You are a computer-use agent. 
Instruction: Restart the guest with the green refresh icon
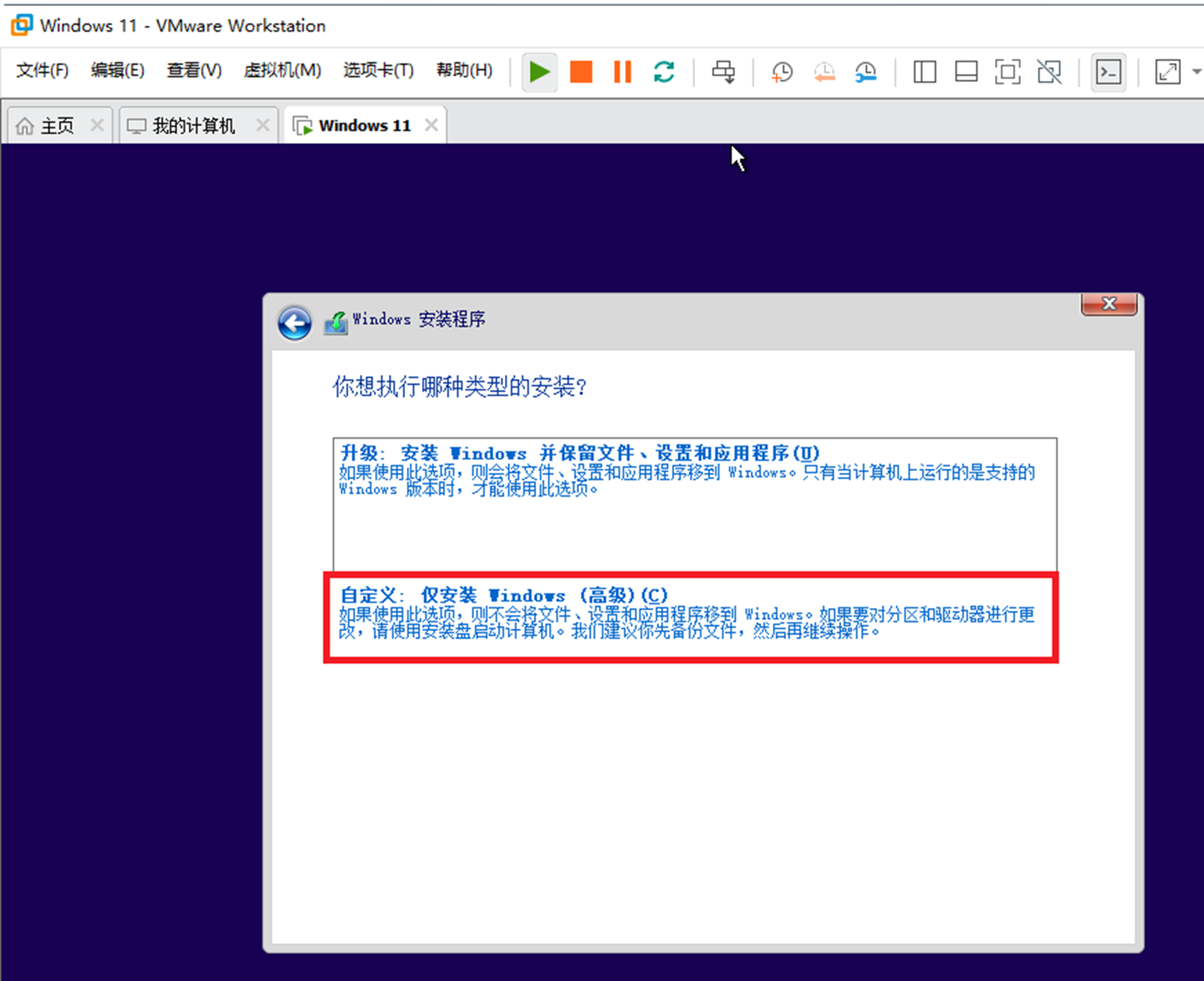(664, 71)
